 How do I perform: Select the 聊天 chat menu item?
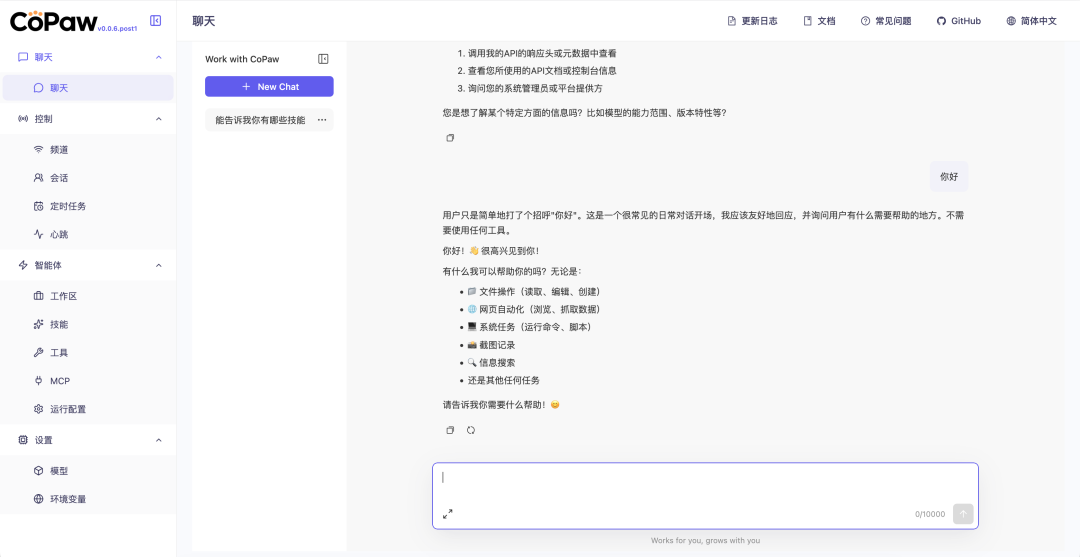point(88,88)
